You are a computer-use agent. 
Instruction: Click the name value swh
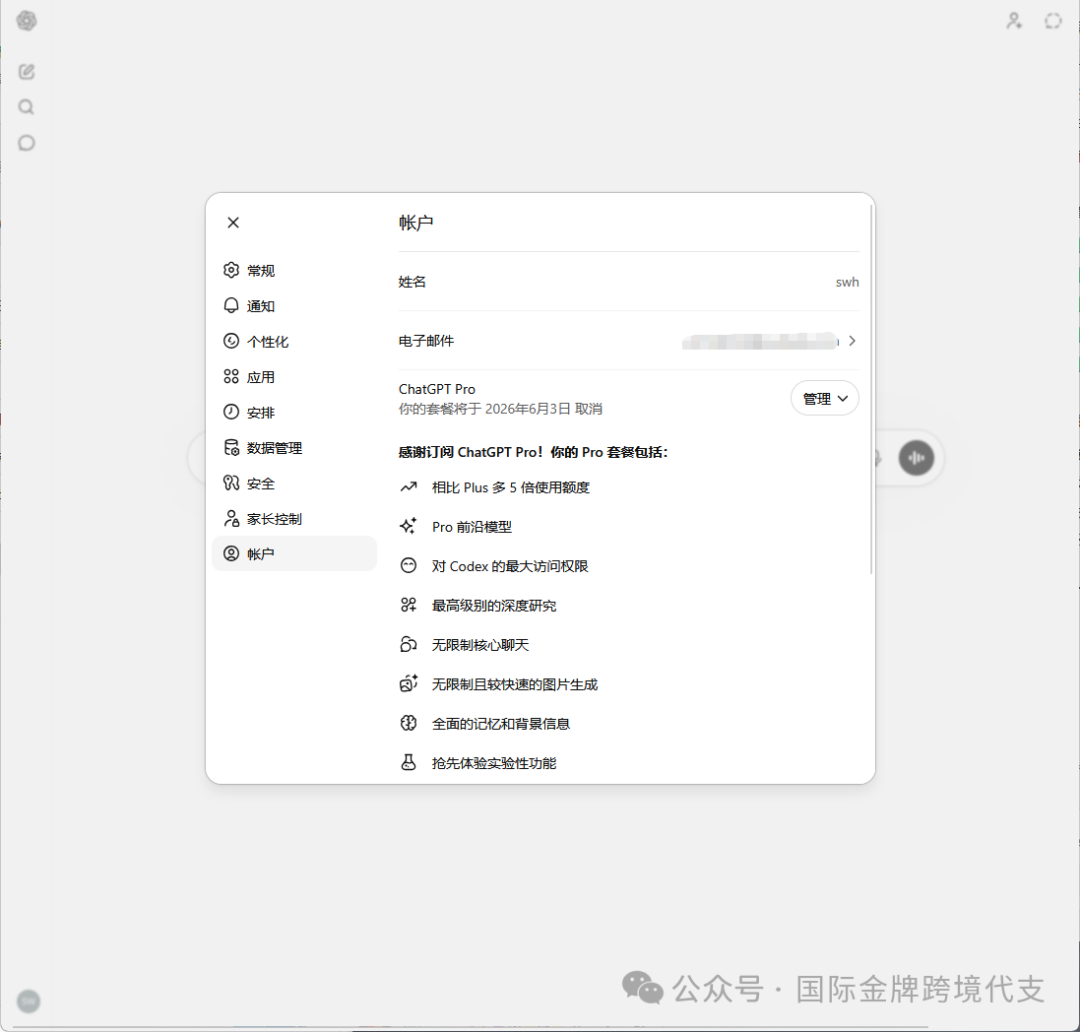coord(847,282)
